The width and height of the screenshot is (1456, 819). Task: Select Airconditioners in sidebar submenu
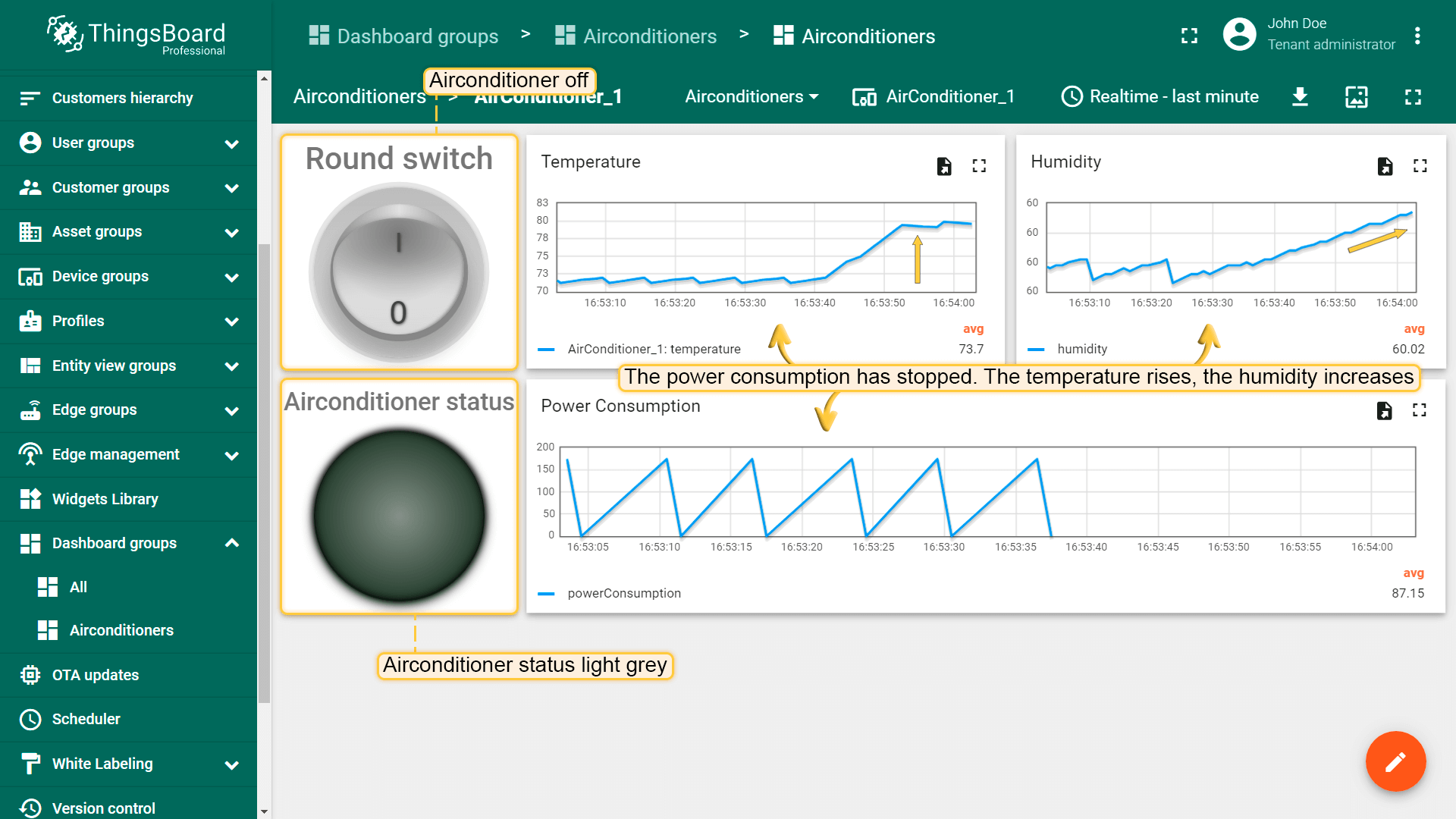(129, 630)
